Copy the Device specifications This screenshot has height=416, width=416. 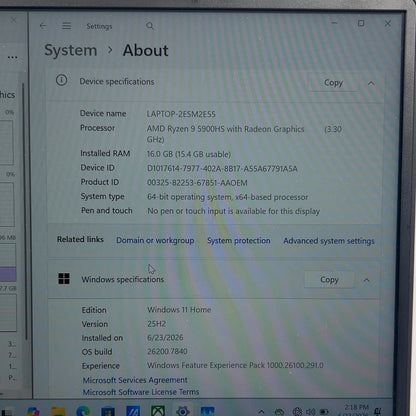[x=333, y=82]
